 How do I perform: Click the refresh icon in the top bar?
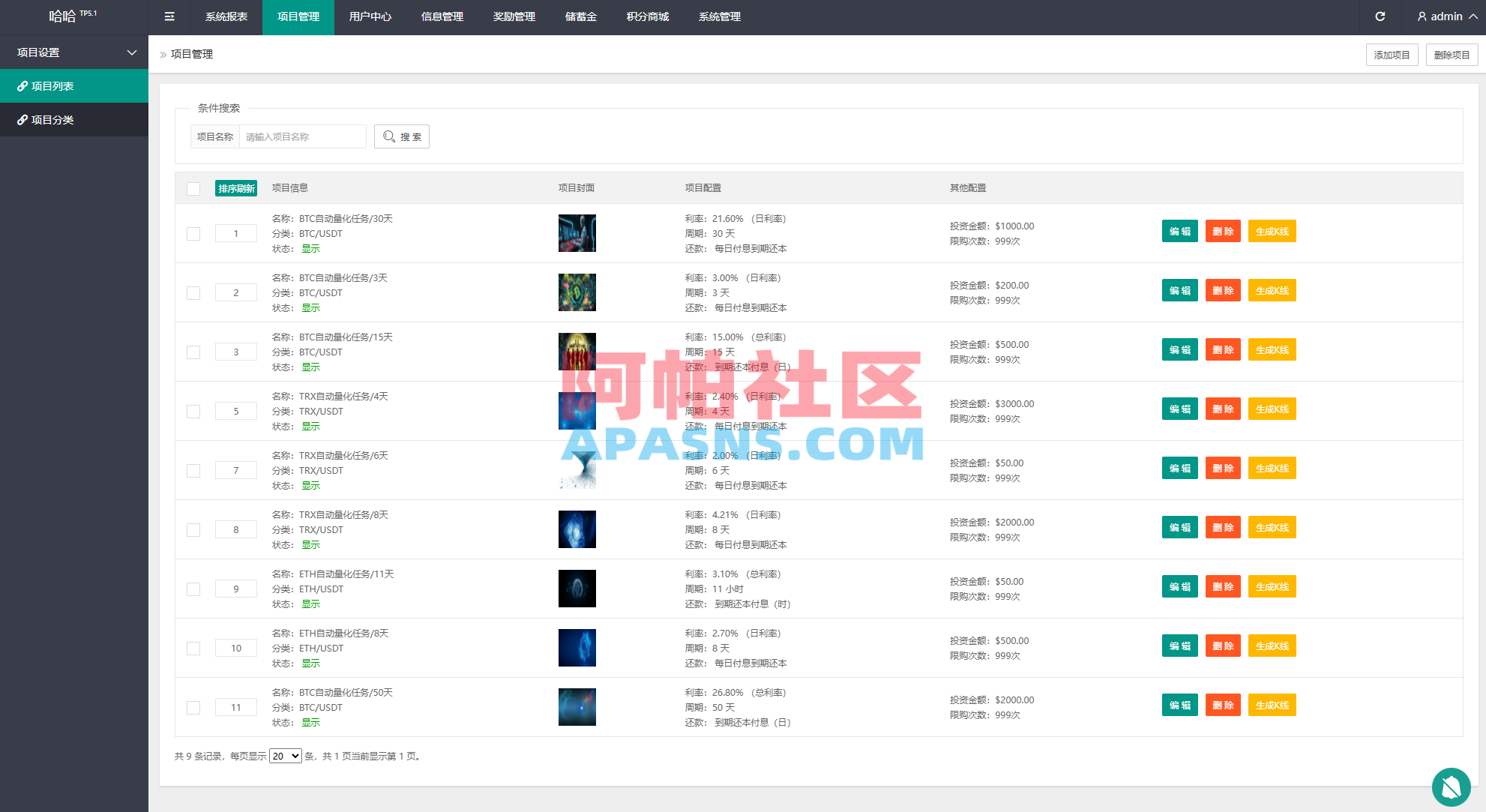(1381, 16)
